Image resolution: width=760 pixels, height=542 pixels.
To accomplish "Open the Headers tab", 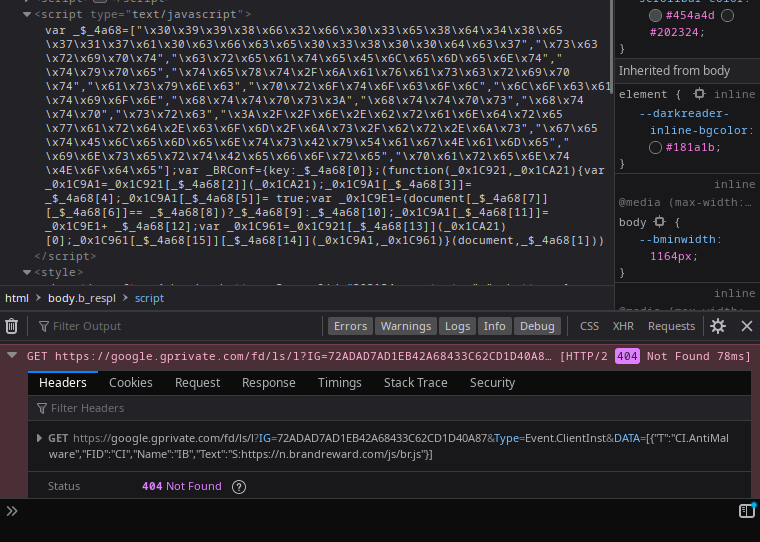I will pyautogui.click(x=63, y=383).
